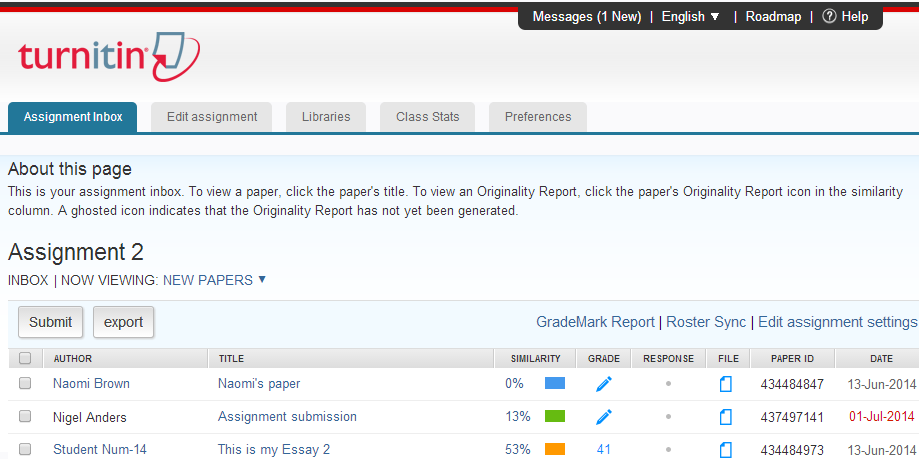Viewport: 919px width, 459px height.
Task: Sort by PAPER ID column header
Action: click(792, 358)
